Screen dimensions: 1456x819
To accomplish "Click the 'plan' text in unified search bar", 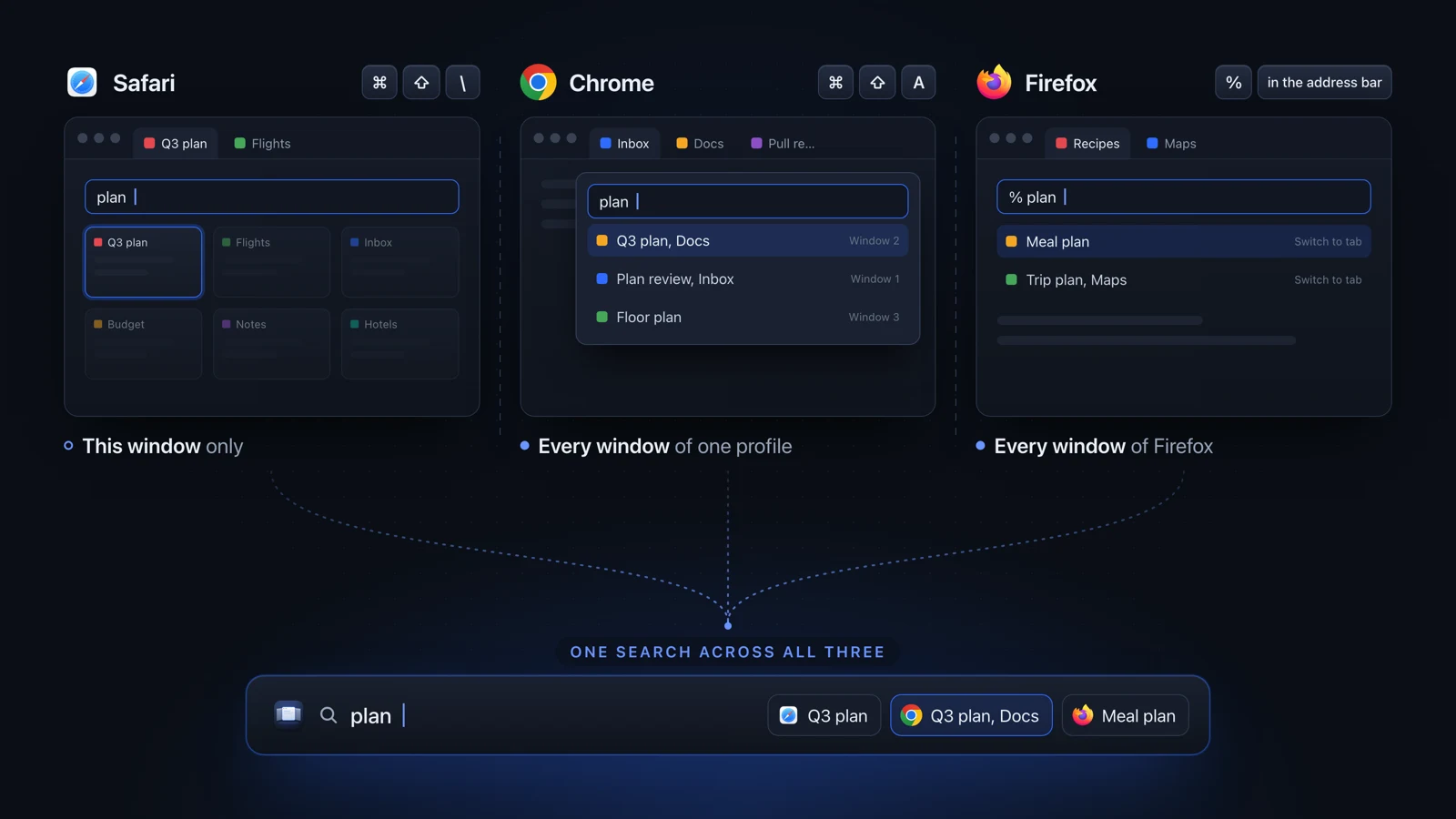I will click(370, 715).
